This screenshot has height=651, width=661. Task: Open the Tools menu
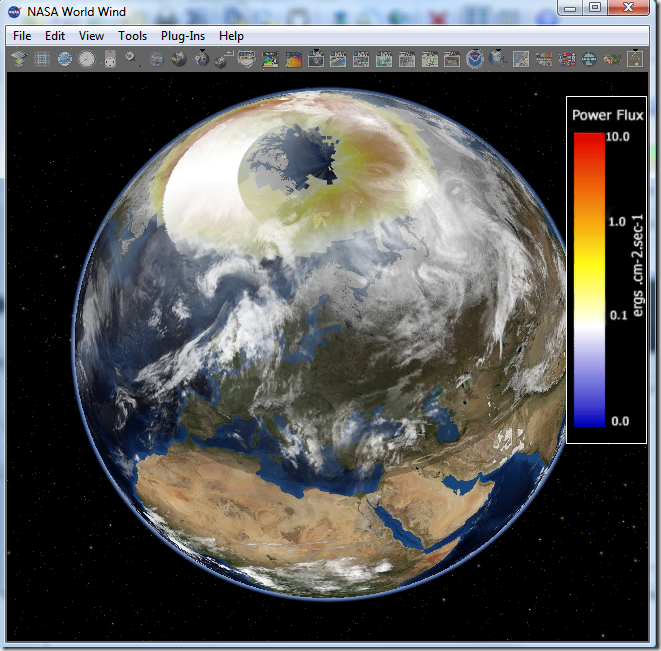(x=132, y=36)
